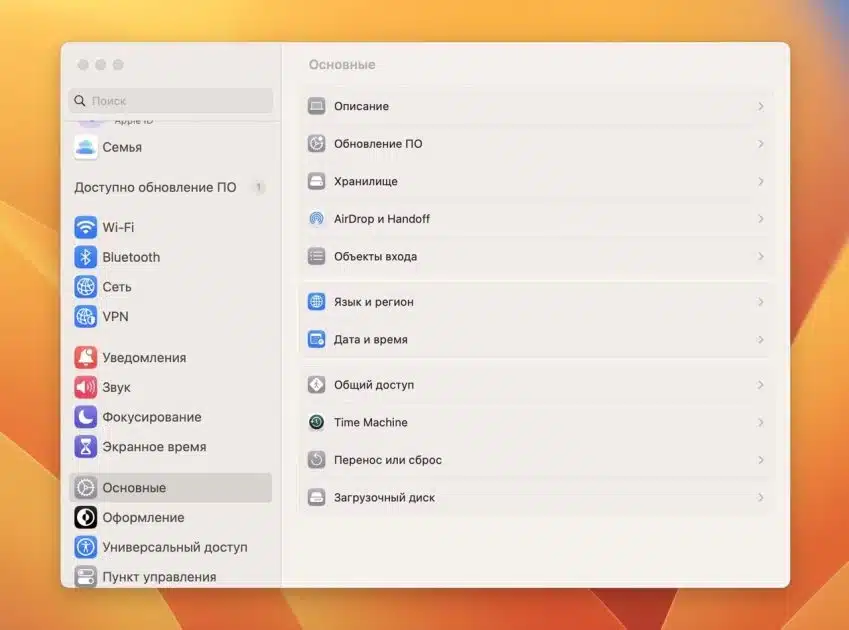
Task: Open Bluetooth settings via its icon
Action: pyautogui.click(x=85, y=257)
